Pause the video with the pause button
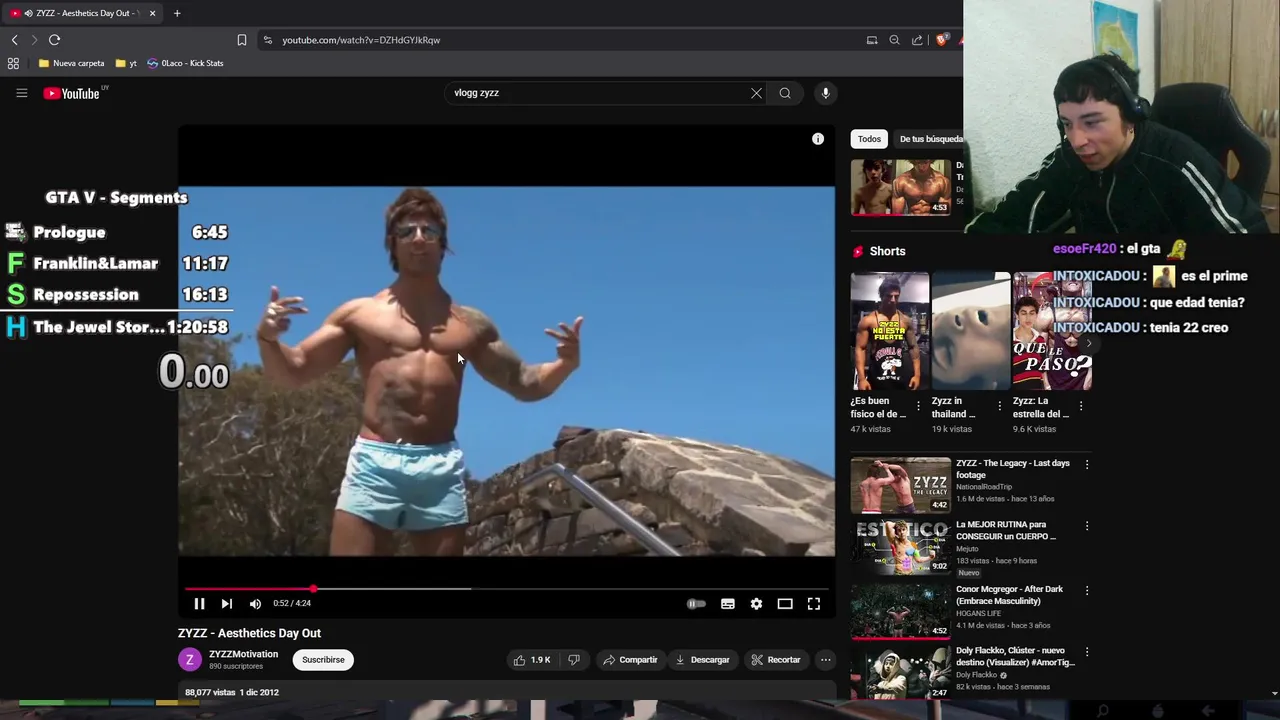 point(199,603)
